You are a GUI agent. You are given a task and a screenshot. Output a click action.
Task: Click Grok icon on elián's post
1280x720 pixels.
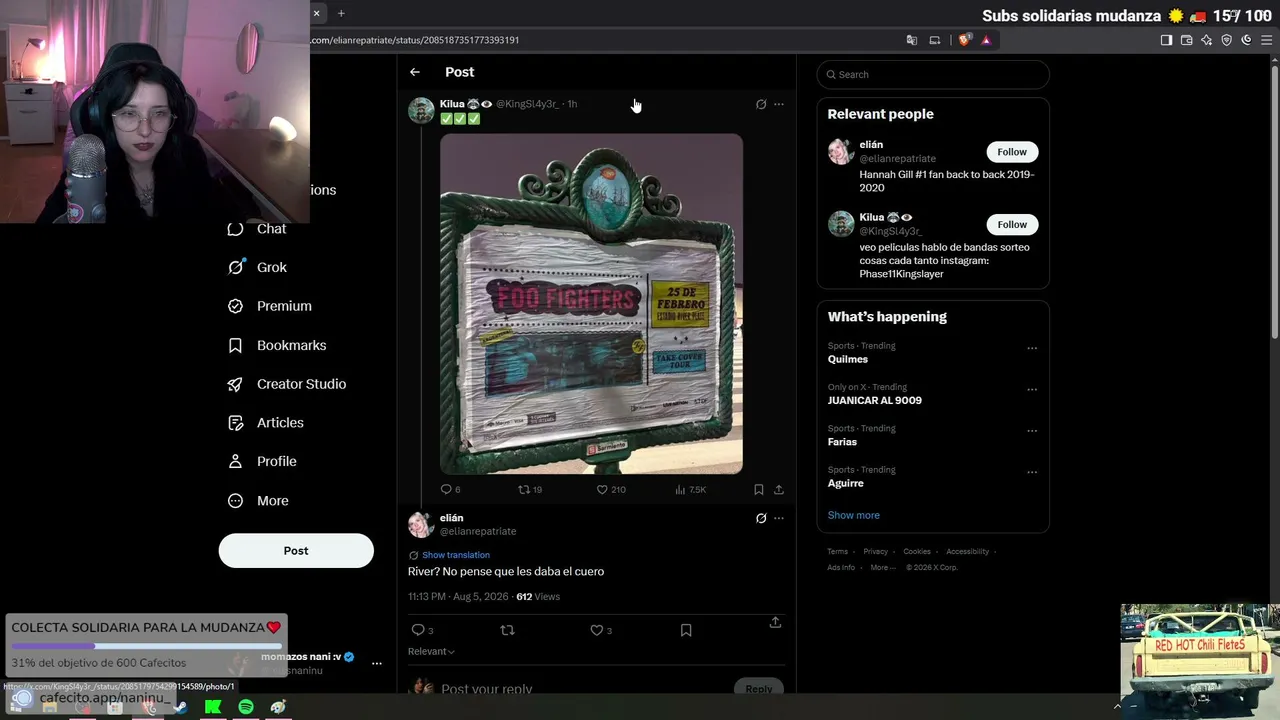click(x=761, y=518)
